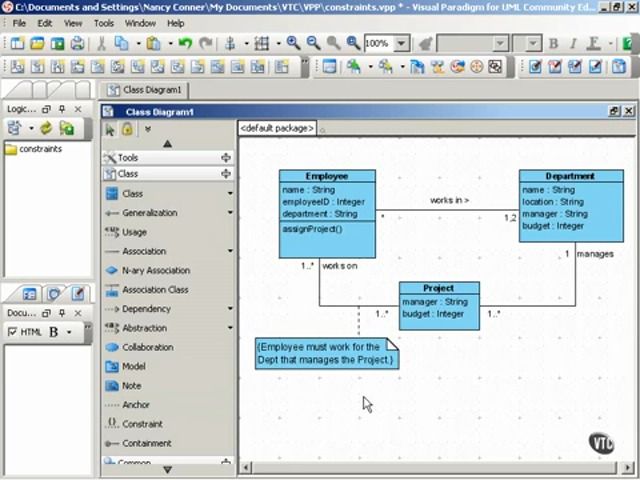Click the horizontal scrollbar left arrow
640x480 pixels.
[x=245, y=467]
